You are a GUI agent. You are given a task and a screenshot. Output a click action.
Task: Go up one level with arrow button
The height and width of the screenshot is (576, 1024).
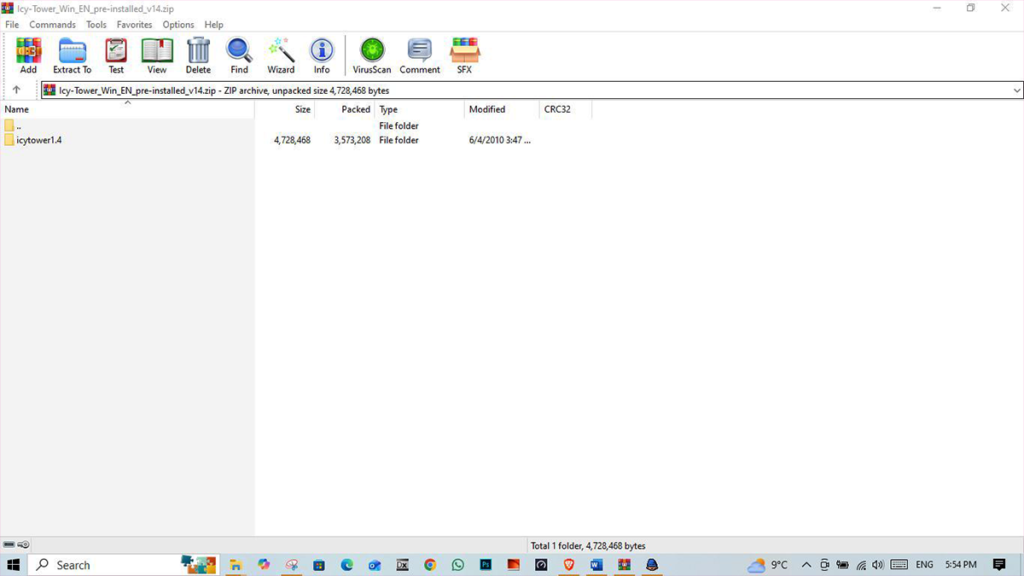(16, 90)
